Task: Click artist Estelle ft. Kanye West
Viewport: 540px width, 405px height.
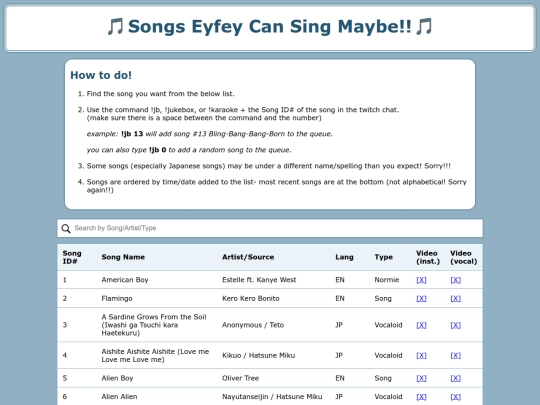Action: pyautogui.click(x=259, y=280)
